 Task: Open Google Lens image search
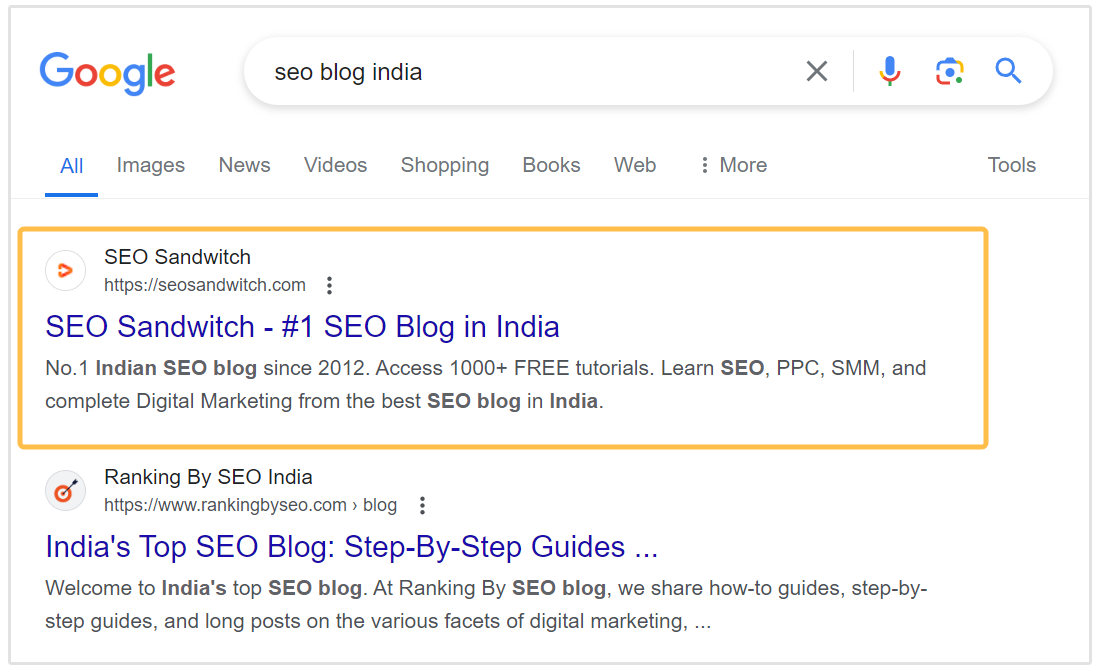(x=949, y=71)
